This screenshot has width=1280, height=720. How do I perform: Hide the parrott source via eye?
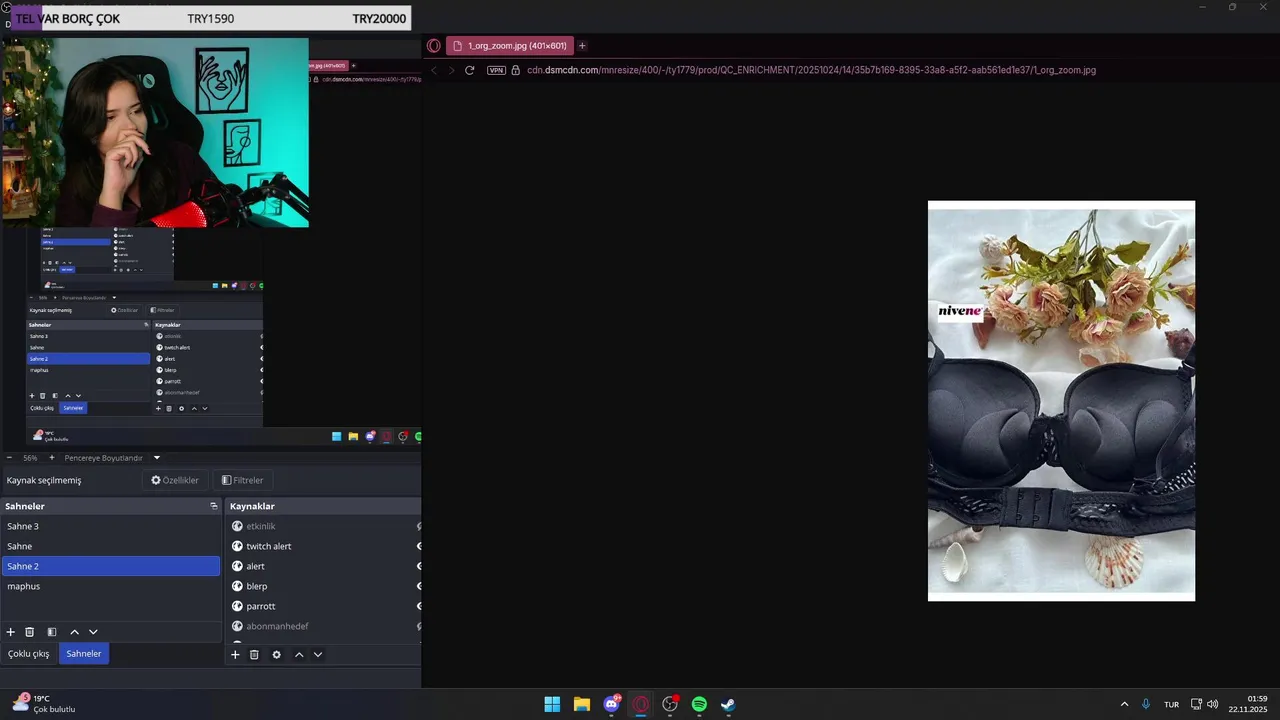[418, 606]
